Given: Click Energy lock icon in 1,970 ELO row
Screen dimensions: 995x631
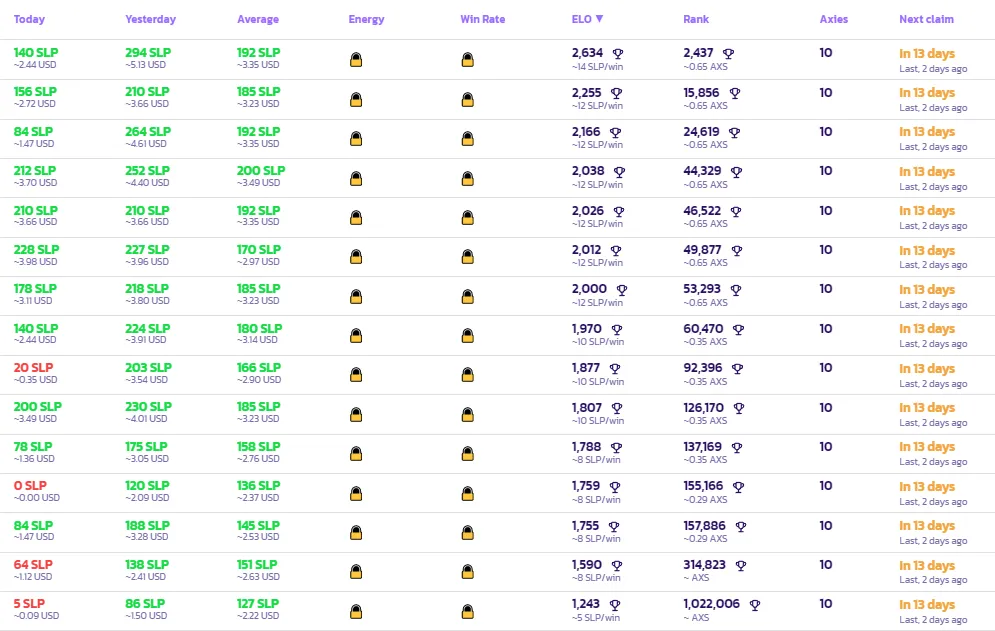Looking at the screenshot, I should pyautogui.click(x=356, y=335).
